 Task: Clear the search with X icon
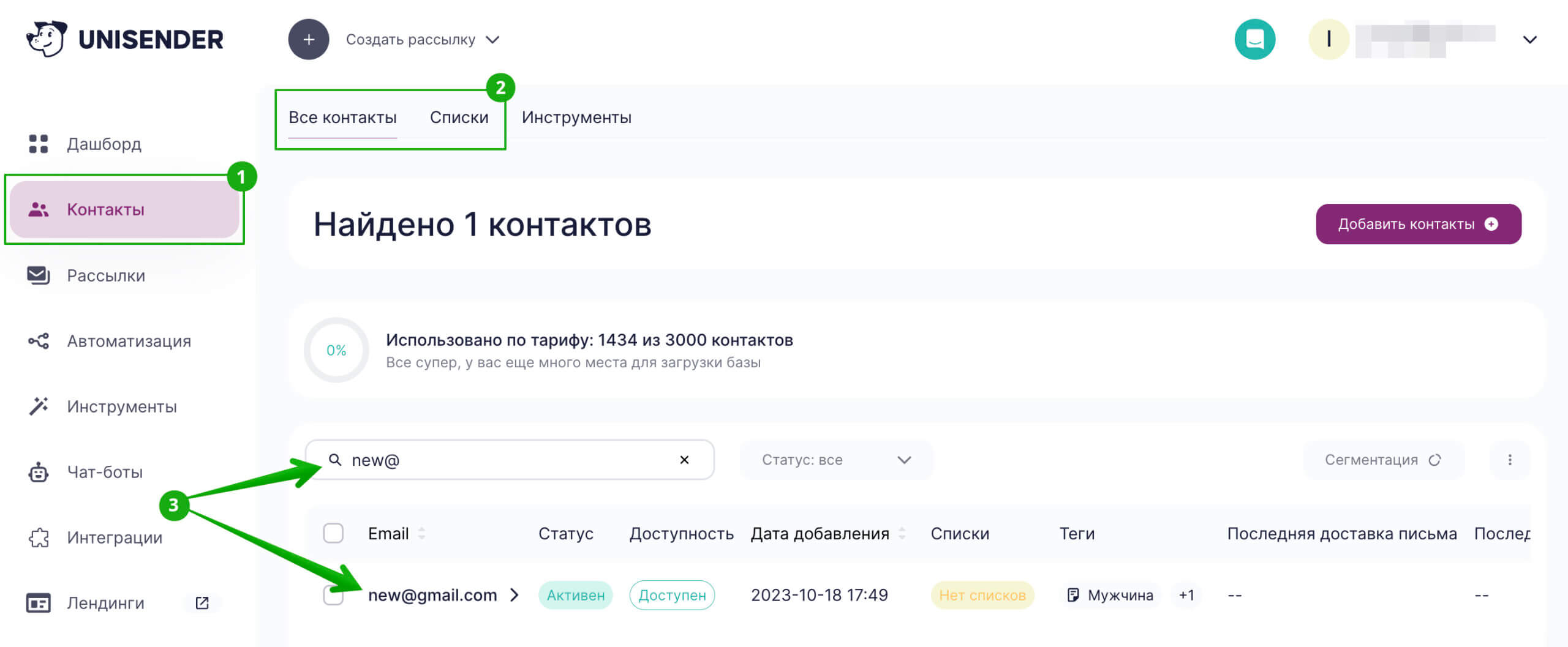(x=684, y=460)
